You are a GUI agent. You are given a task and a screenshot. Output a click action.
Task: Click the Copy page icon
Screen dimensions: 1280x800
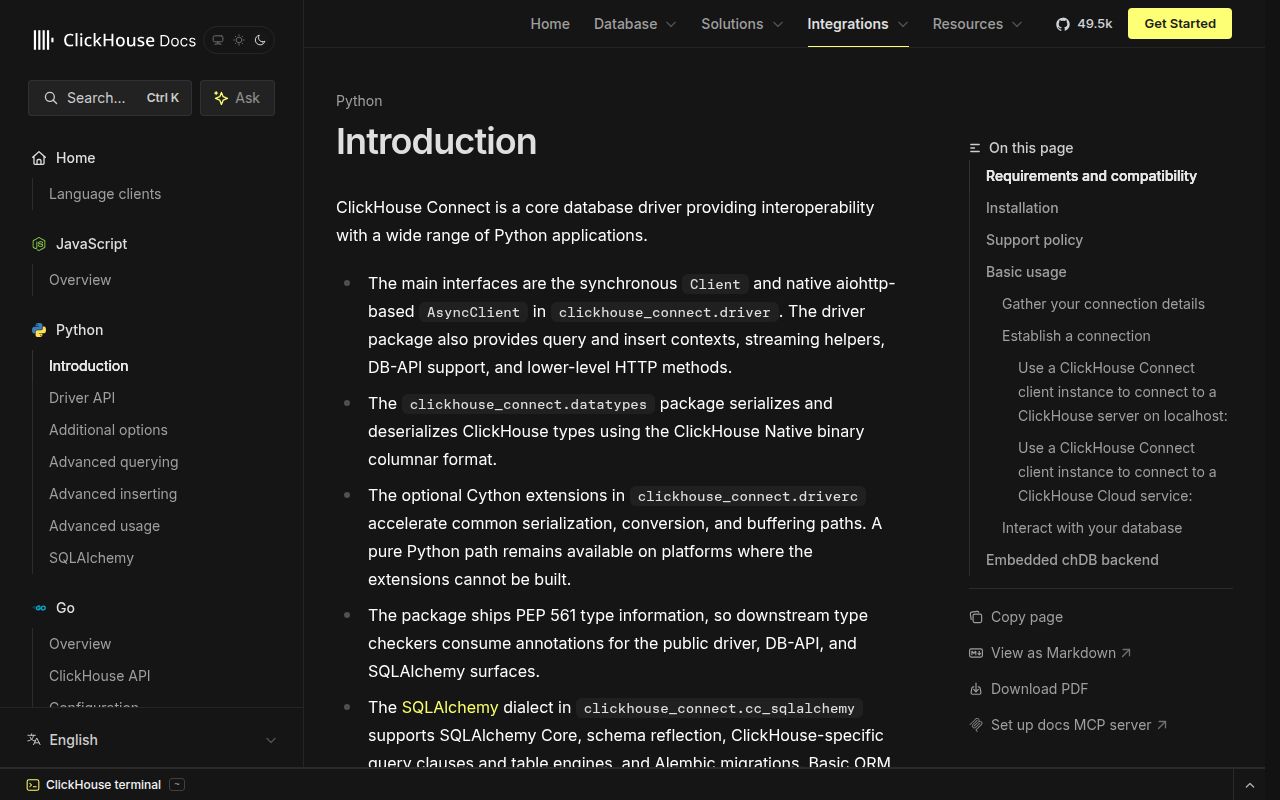click(x=976, y=617)
